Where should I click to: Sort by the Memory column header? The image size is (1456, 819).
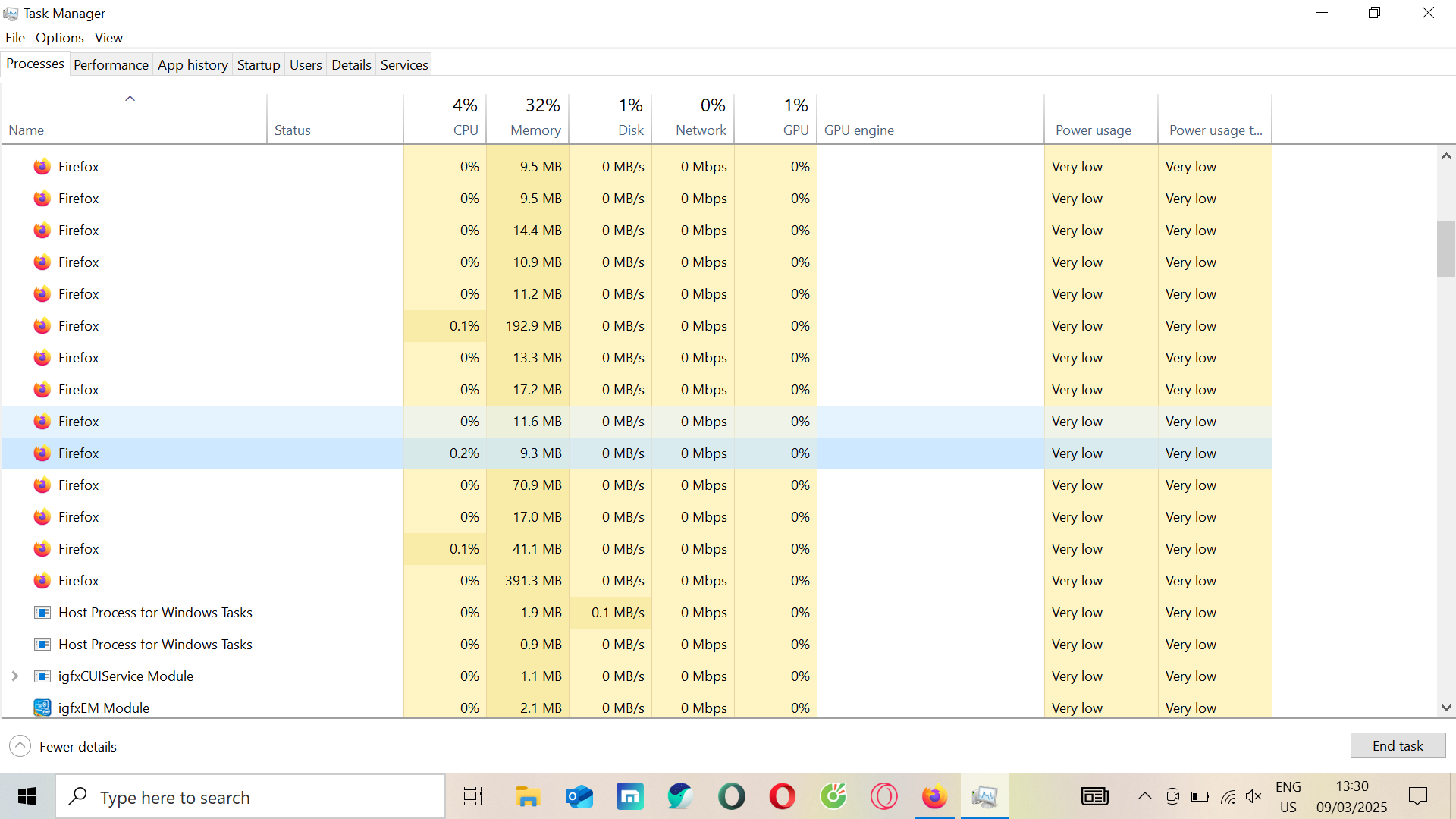[x=528, y=118]
